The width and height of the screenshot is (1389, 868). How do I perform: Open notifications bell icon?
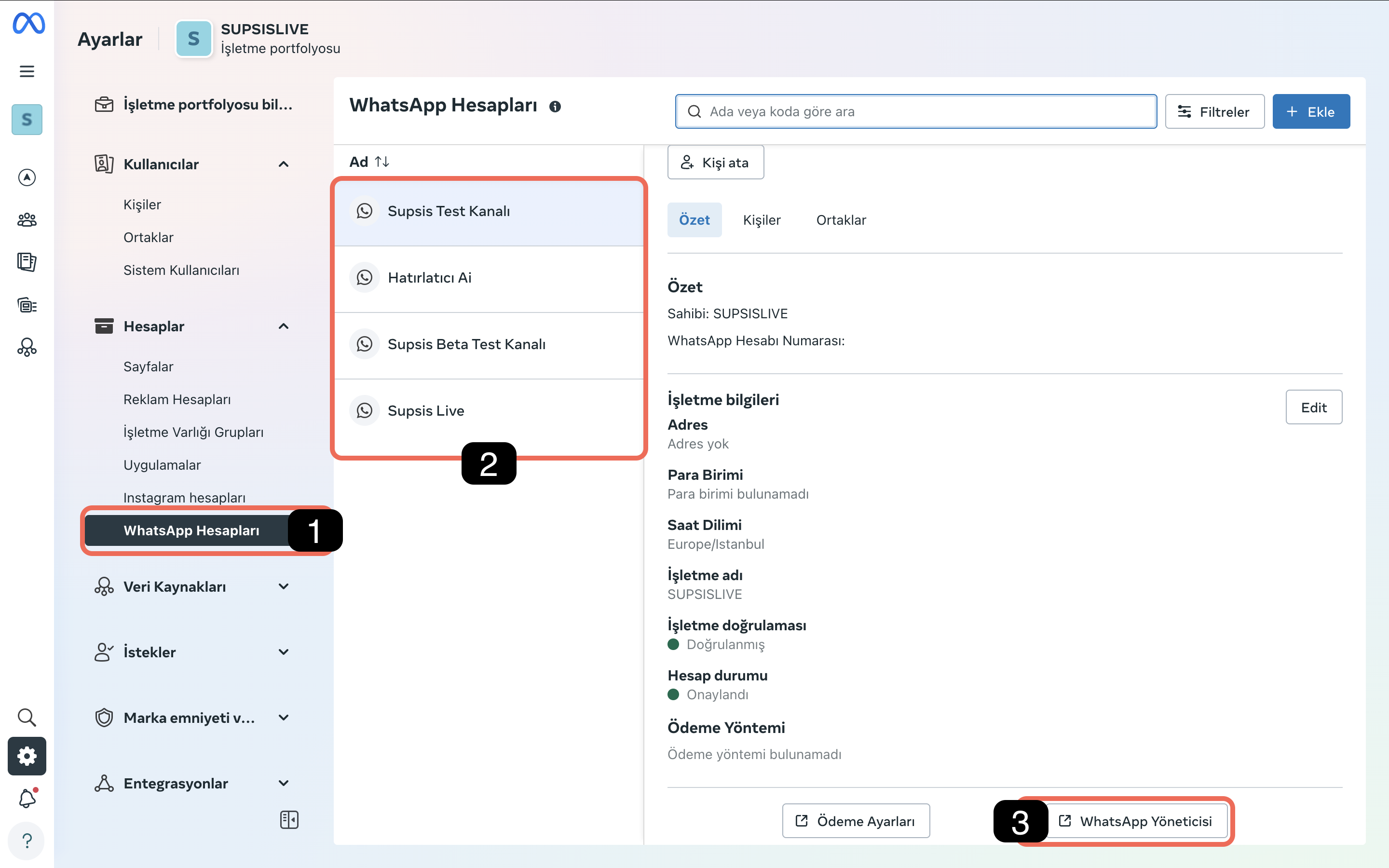tap(27, 798)
